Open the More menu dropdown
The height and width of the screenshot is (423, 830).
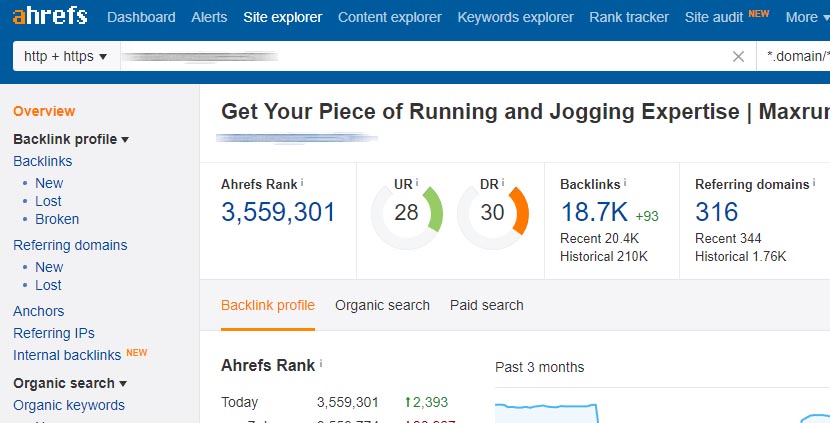pos(807,17)
